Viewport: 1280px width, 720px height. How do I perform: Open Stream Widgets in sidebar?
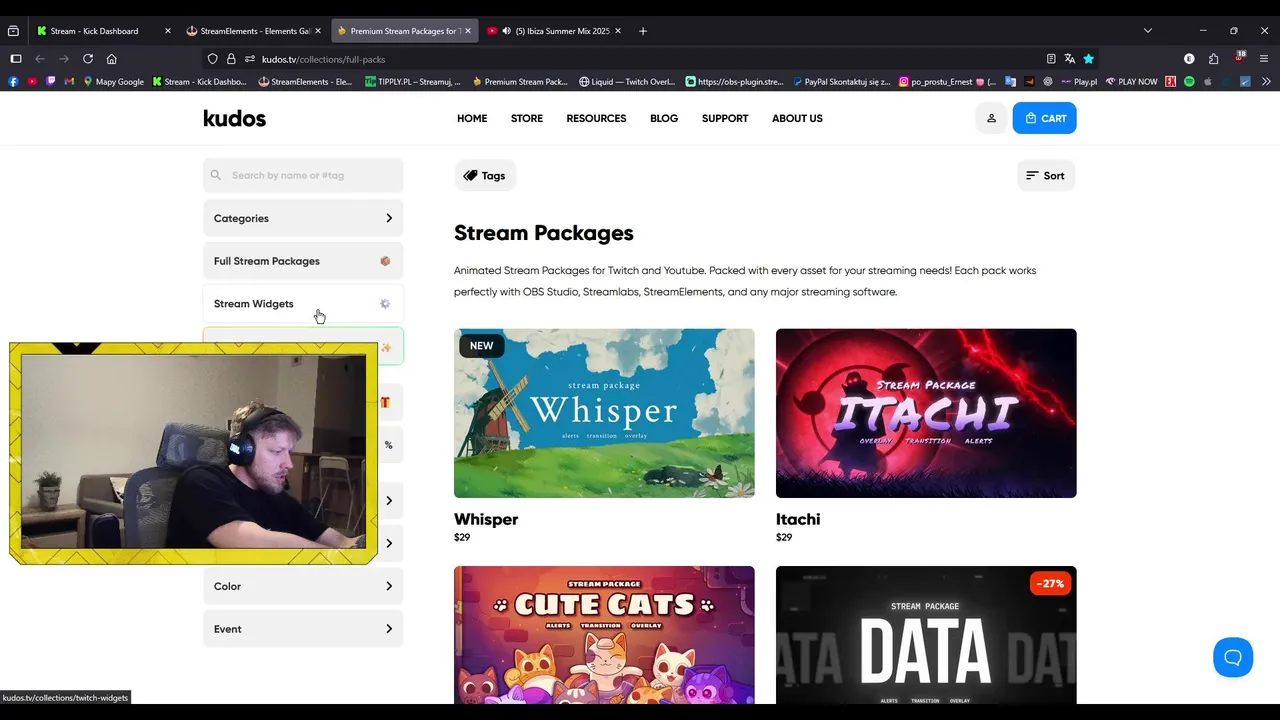point(303,304)
